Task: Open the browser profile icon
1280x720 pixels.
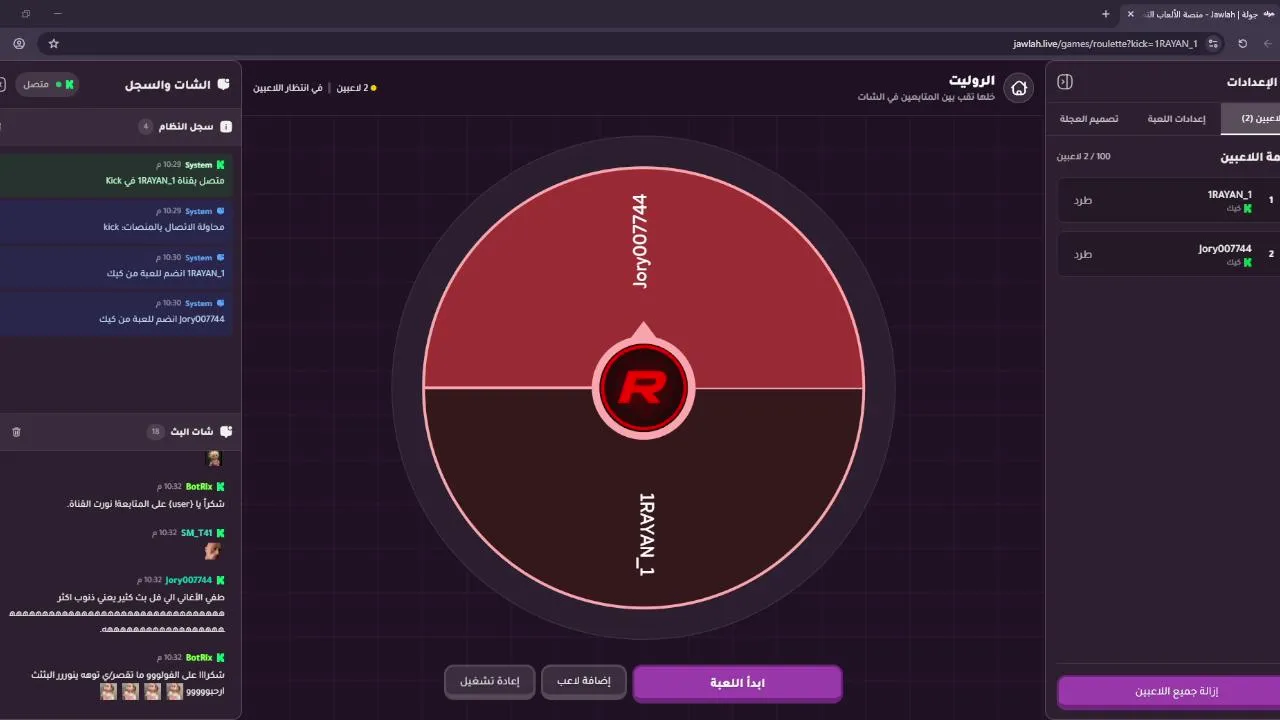Action: 19,44
